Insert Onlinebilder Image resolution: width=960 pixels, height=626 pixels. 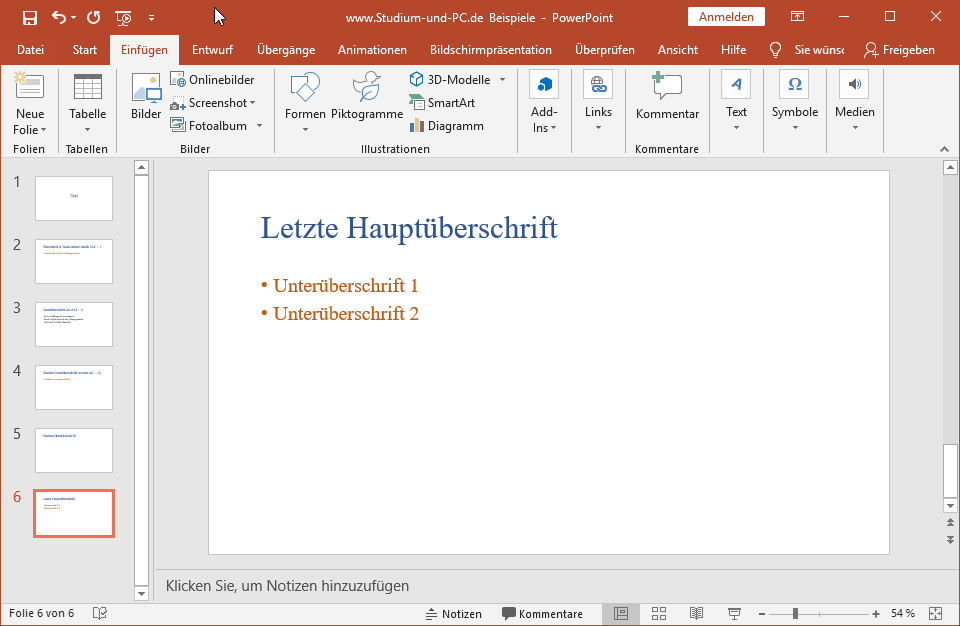[x=212, y=80]
